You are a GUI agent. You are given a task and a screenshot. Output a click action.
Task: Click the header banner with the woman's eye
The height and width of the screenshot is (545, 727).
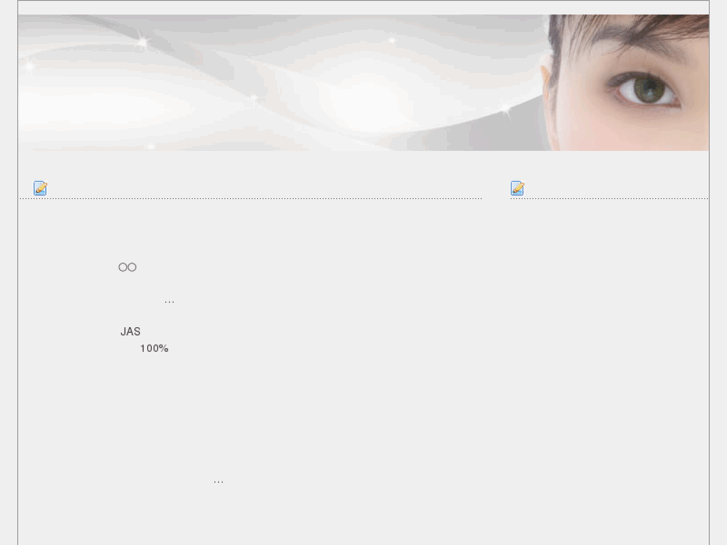(x=364, y=83)
